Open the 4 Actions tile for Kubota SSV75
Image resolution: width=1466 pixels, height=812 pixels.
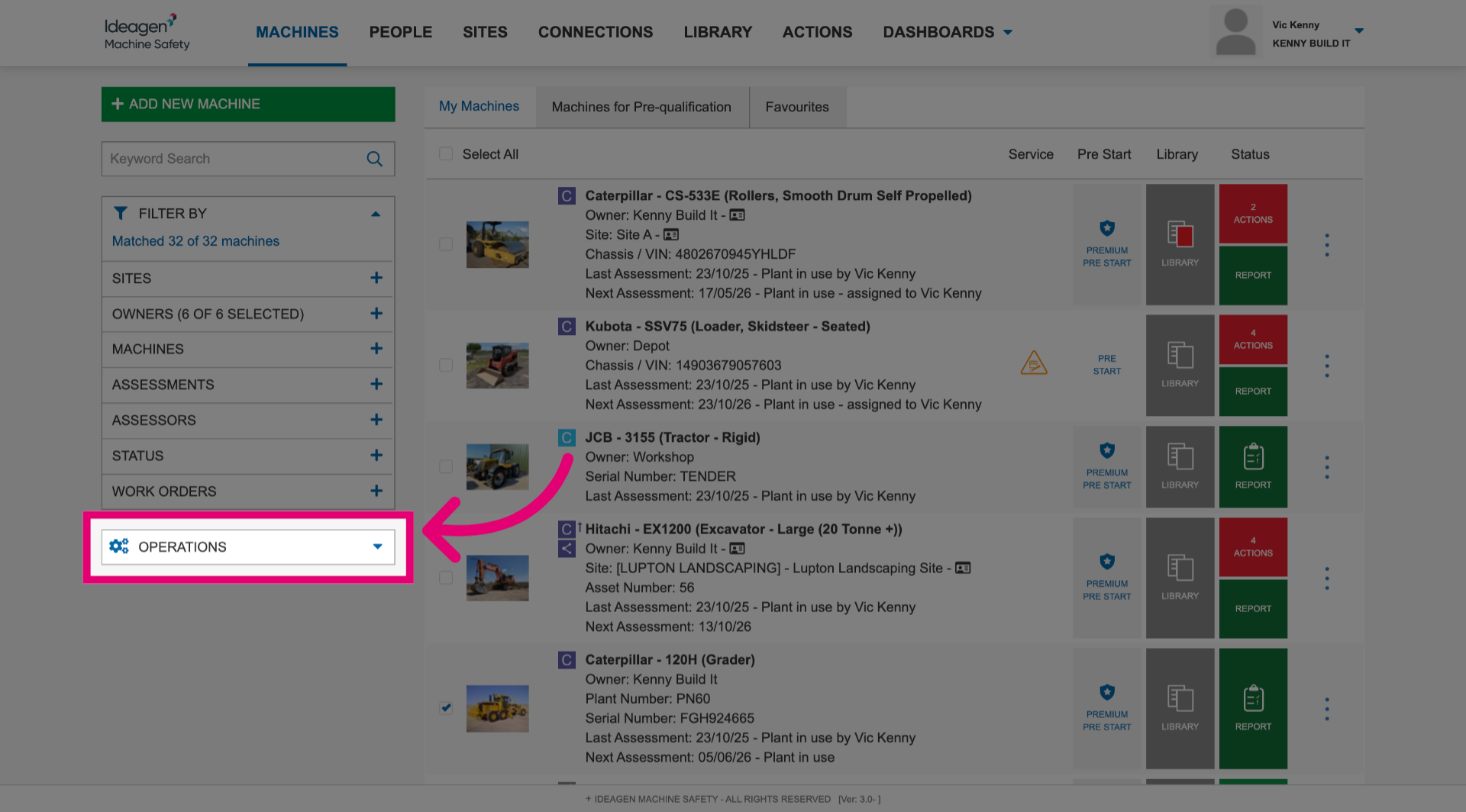click(1253, 339)
